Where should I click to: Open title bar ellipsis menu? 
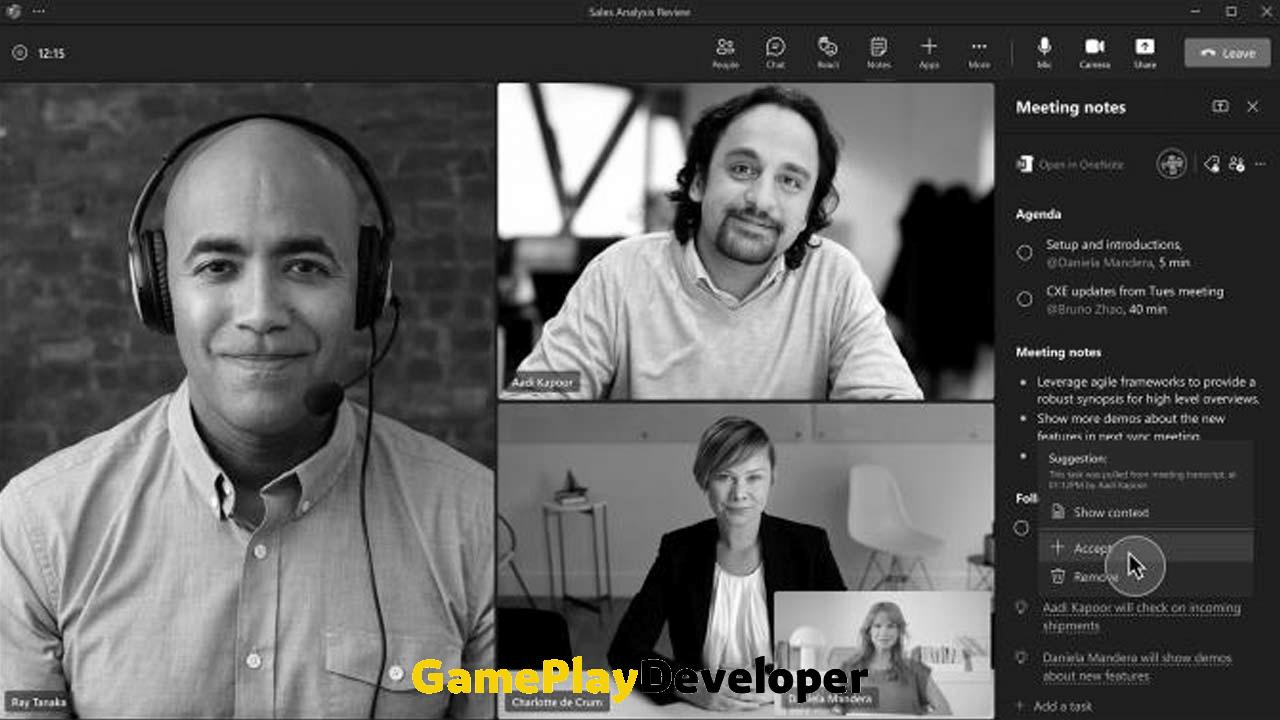click(39, 12)
